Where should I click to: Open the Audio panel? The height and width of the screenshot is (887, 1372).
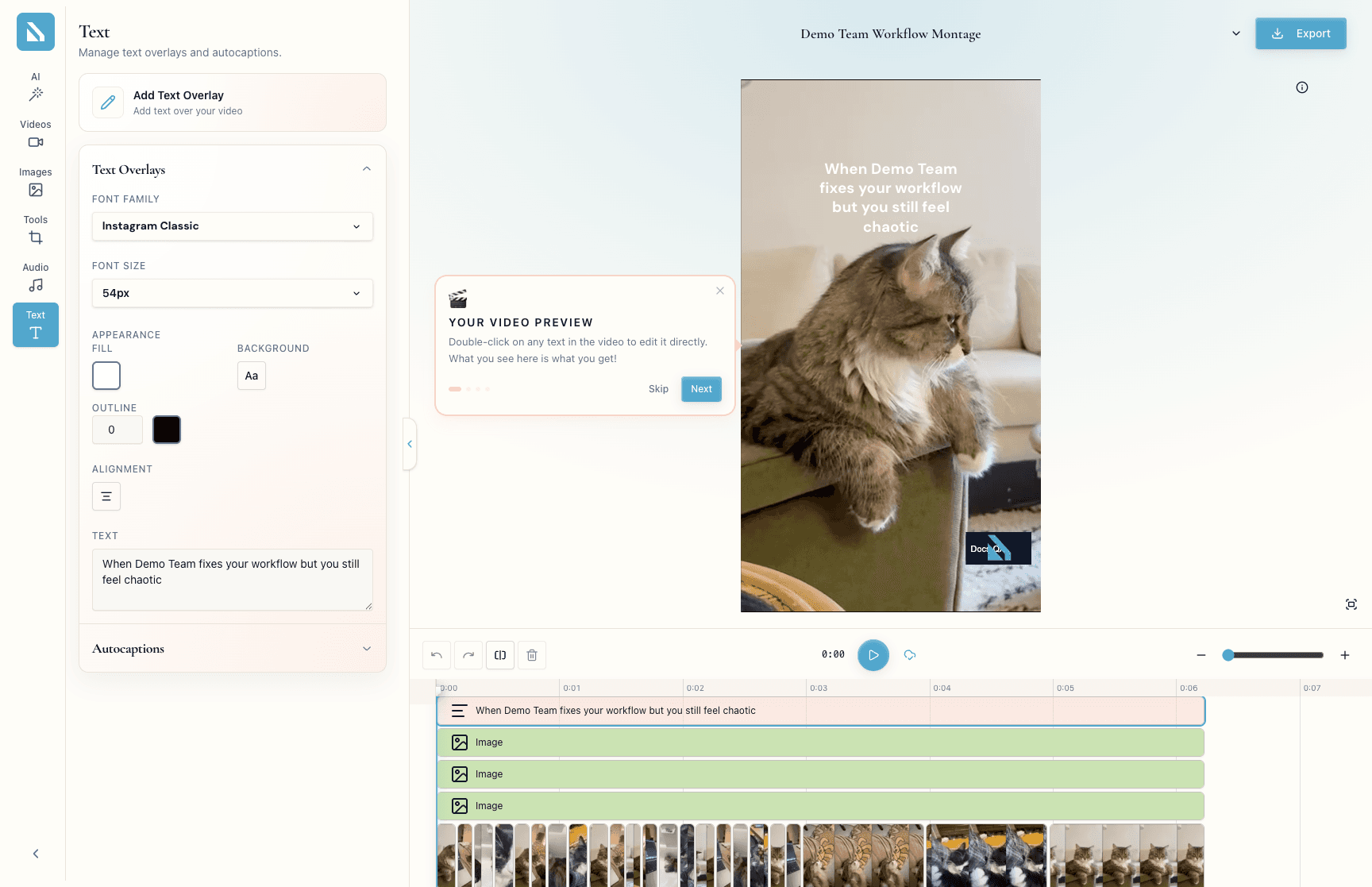(36, 277)
